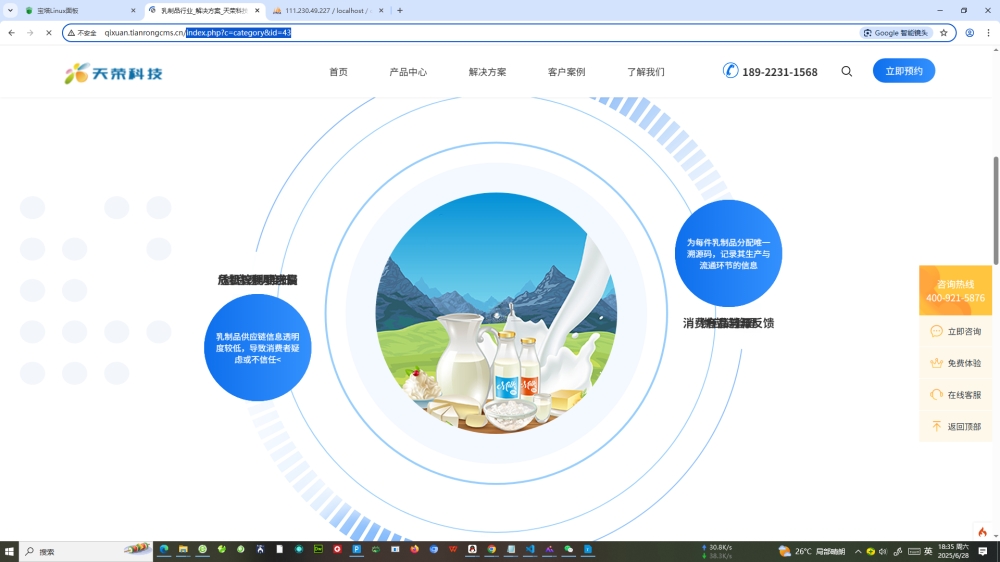This screenshot has height=562, width=1000.
Task: Click the 咨询热线 400-921-5876 orange box
Action: click(x=955, y=290)
